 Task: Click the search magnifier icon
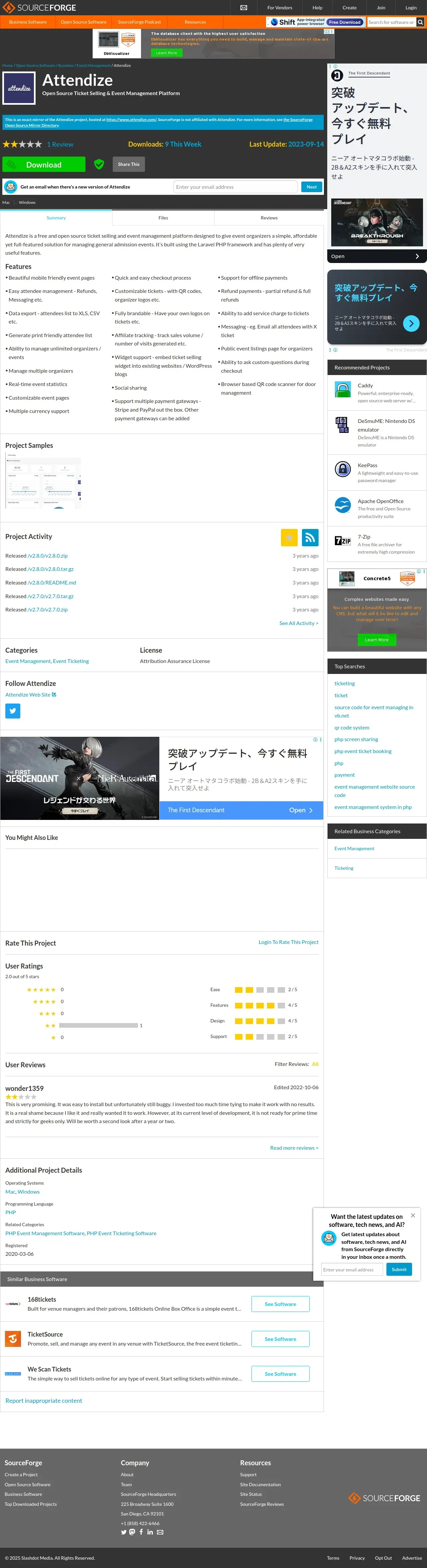point(420,22)
